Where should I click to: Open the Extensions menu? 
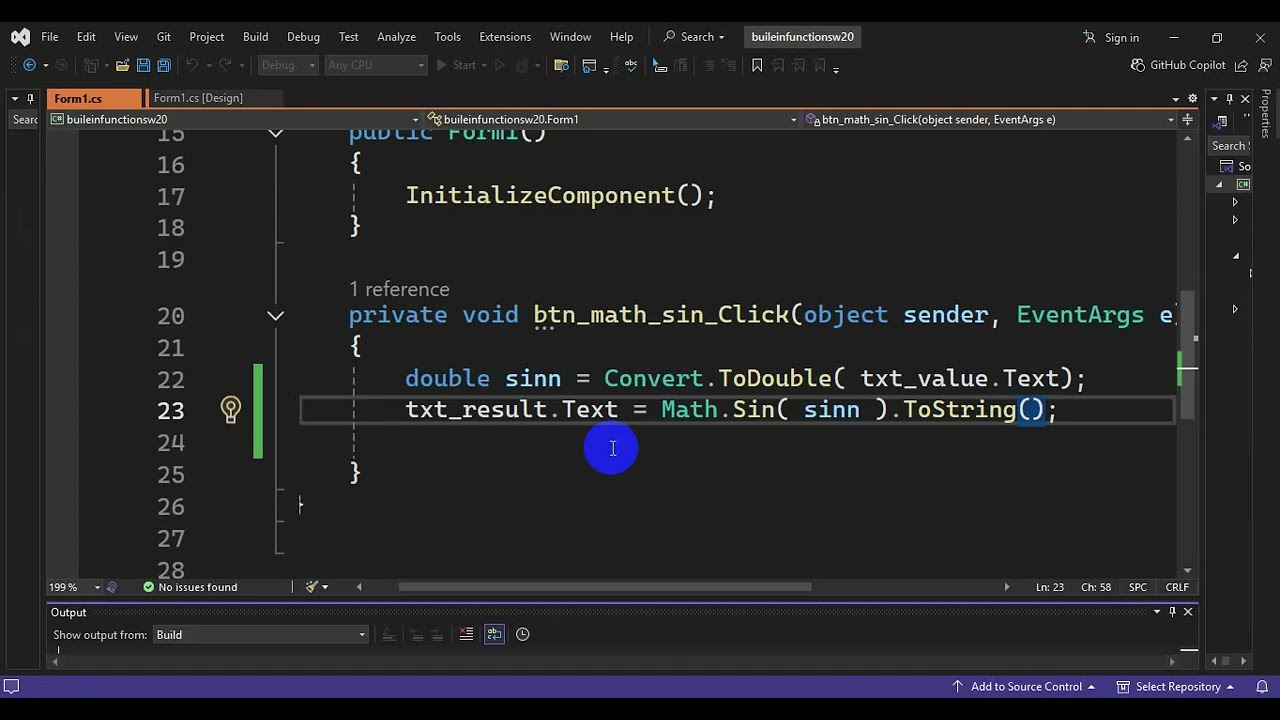pos(505,37)
